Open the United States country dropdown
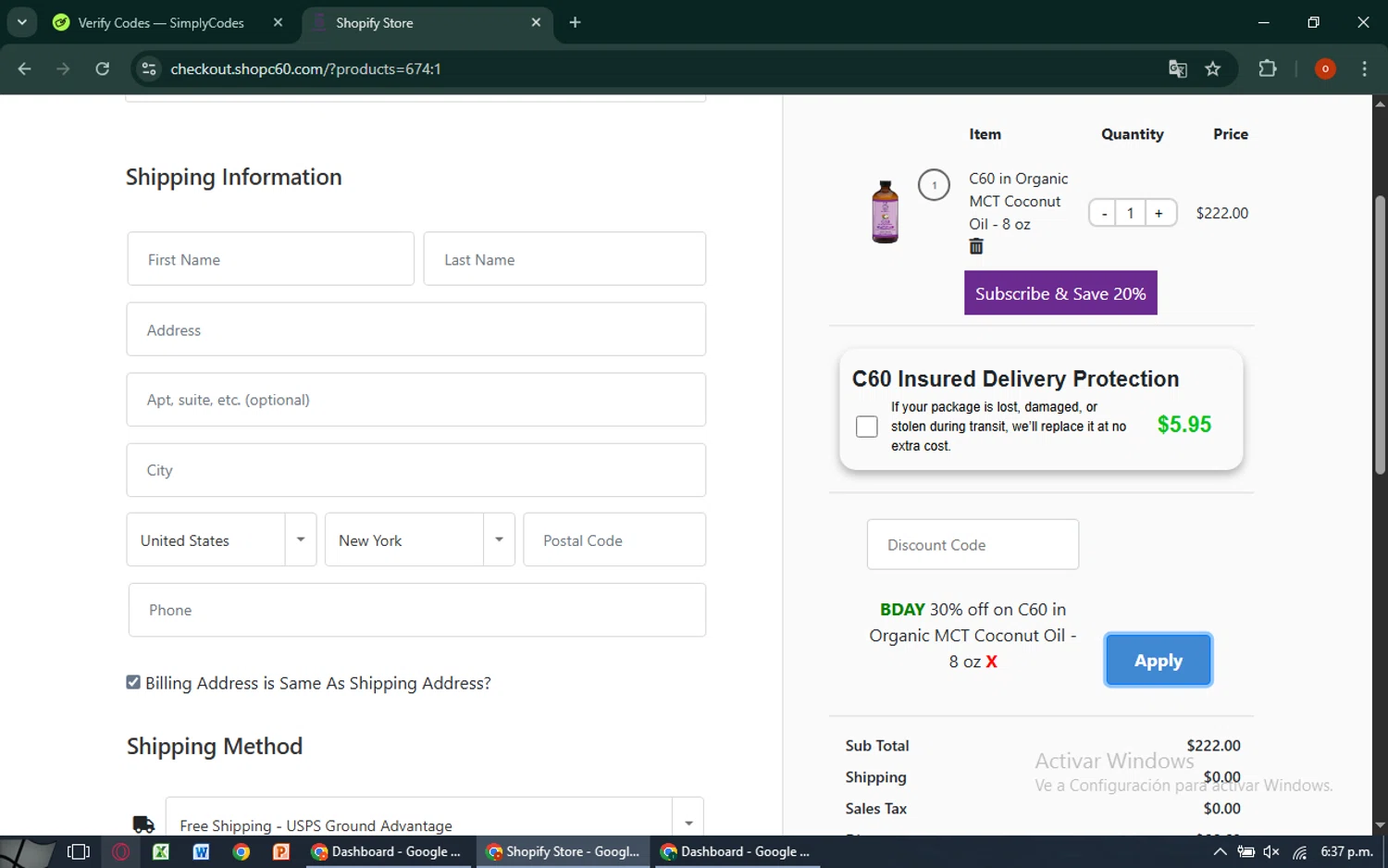This screenshot has width=1388, height=868. coord(221,539)
